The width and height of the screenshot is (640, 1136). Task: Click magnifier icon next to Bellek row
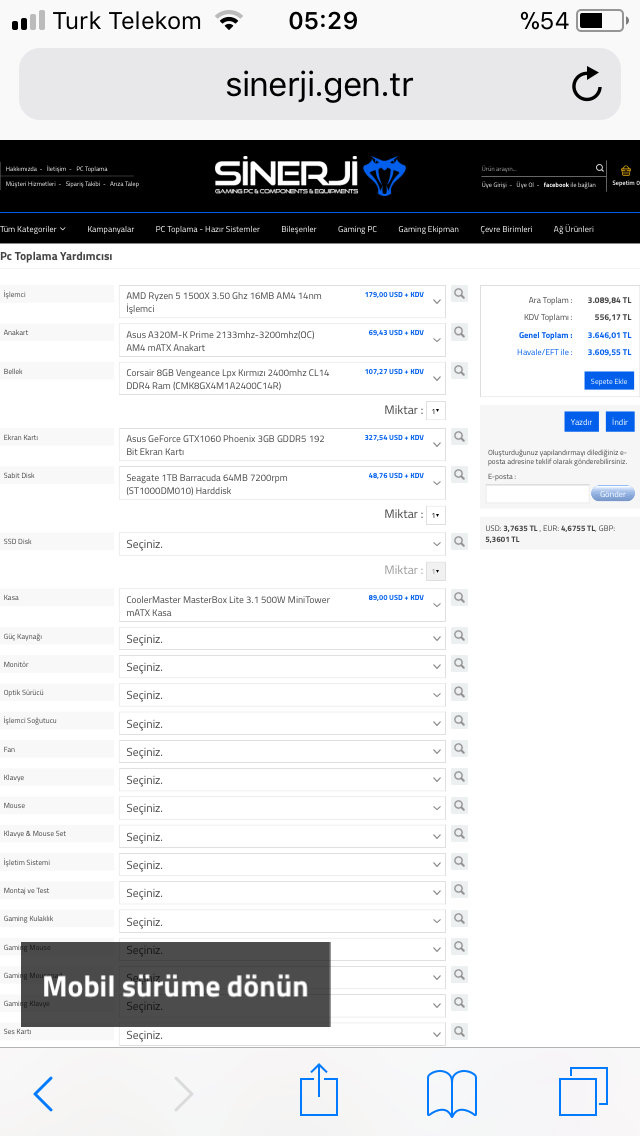[x=460, y=370]
